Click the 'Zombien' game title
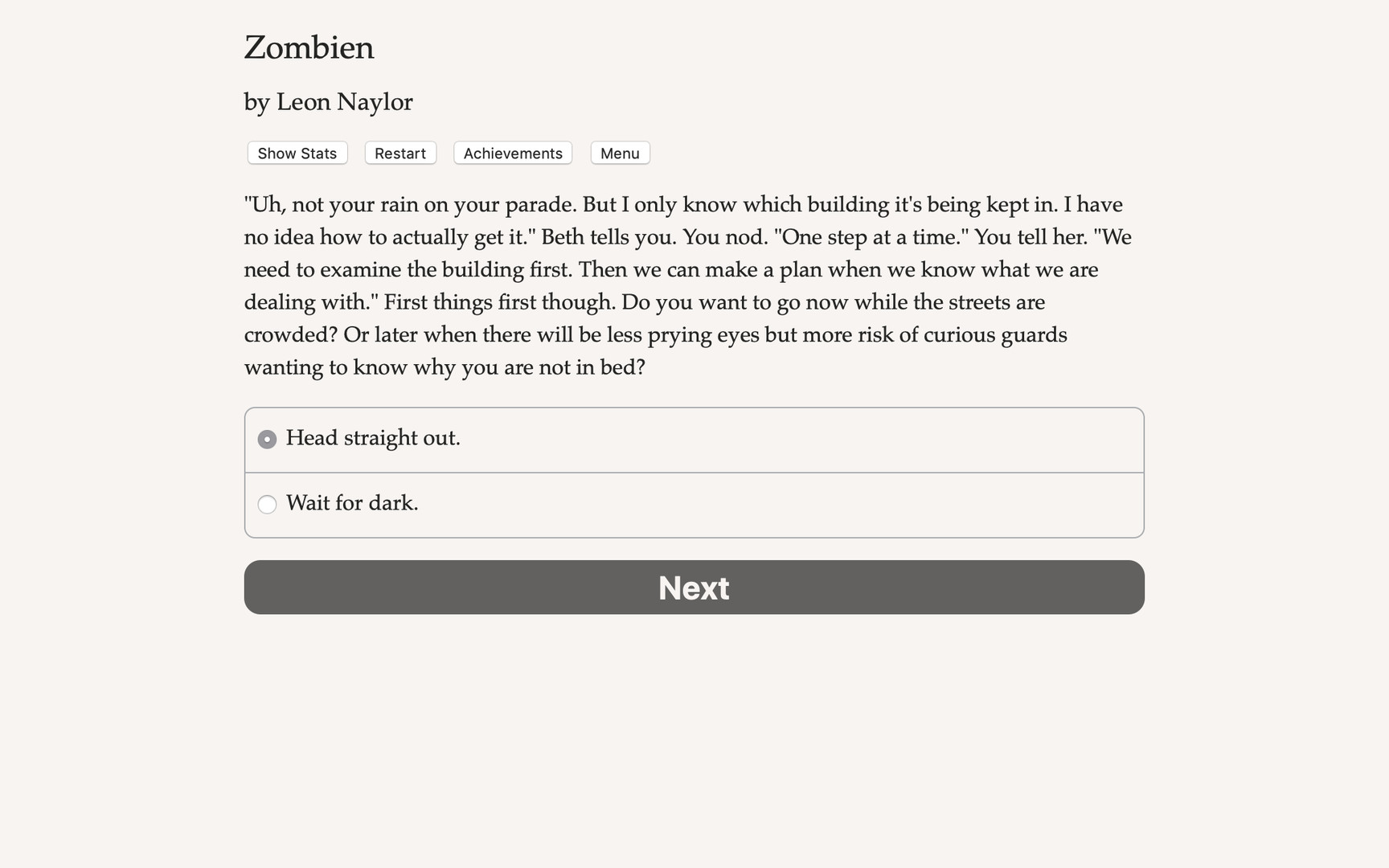 [x=309, y=48]
